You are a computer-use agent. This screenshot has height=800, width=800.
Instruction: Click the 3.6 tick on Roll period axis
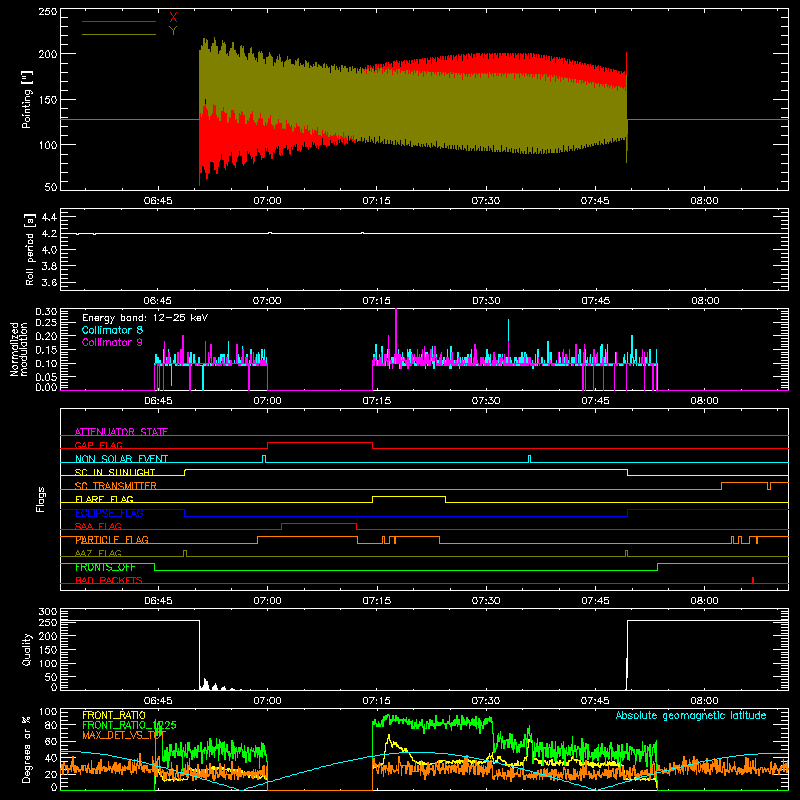[x=49, y=282]
